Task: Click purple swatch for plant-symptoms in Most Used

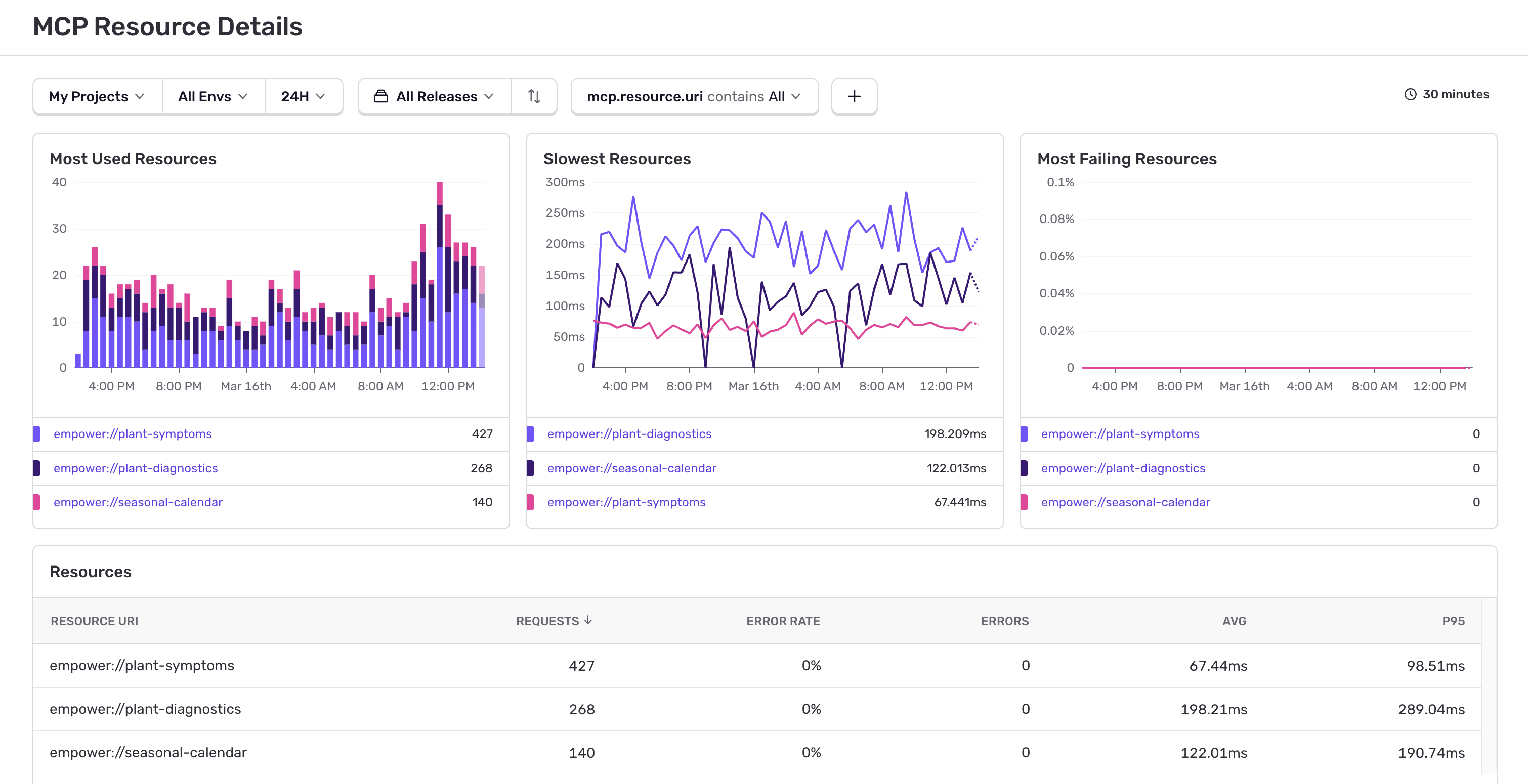Action: click(37, 434)
